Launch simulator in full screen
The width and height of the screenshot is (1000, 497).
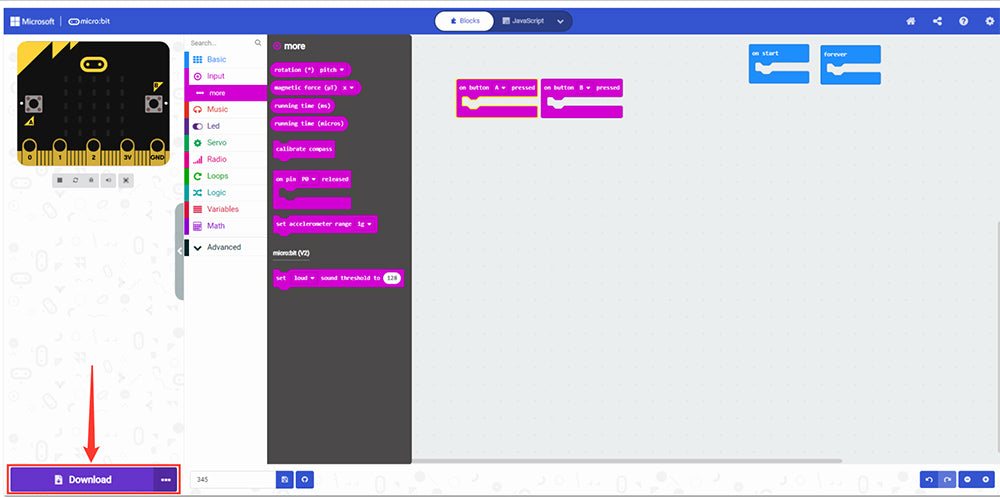click(126, 180)
